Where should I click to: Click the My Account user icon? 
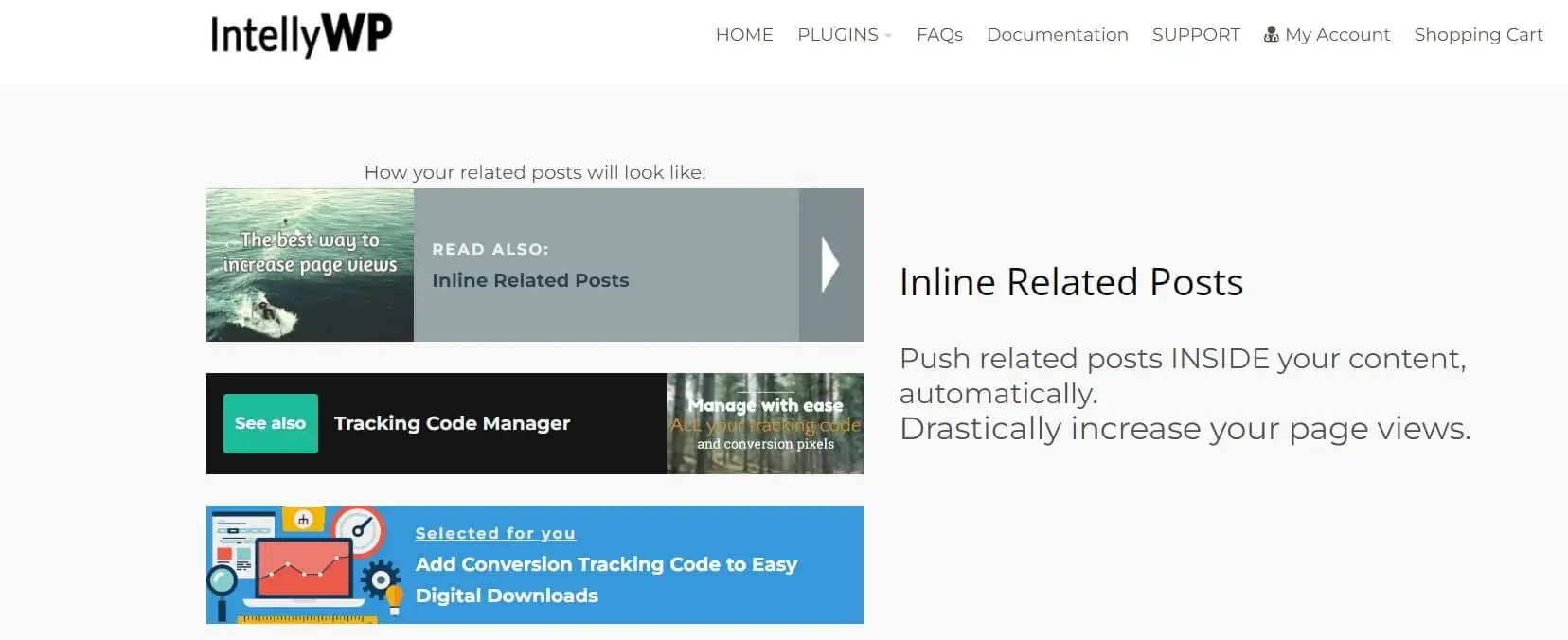(1272, 35)
